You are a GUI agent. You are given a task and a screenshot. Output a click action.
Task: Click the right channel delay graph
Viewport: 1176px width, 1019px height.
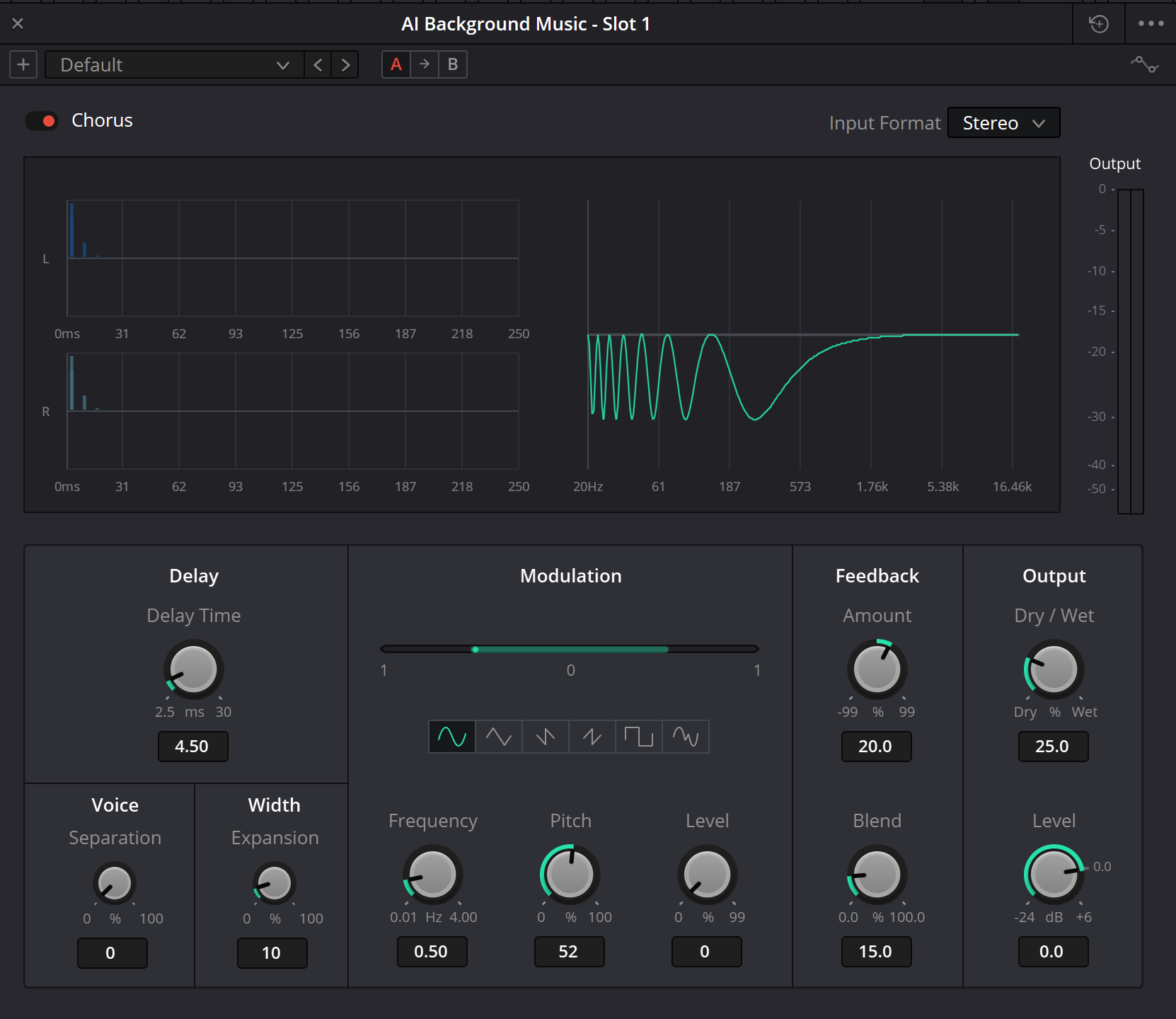pyautogui.click(x=293, y=411)
